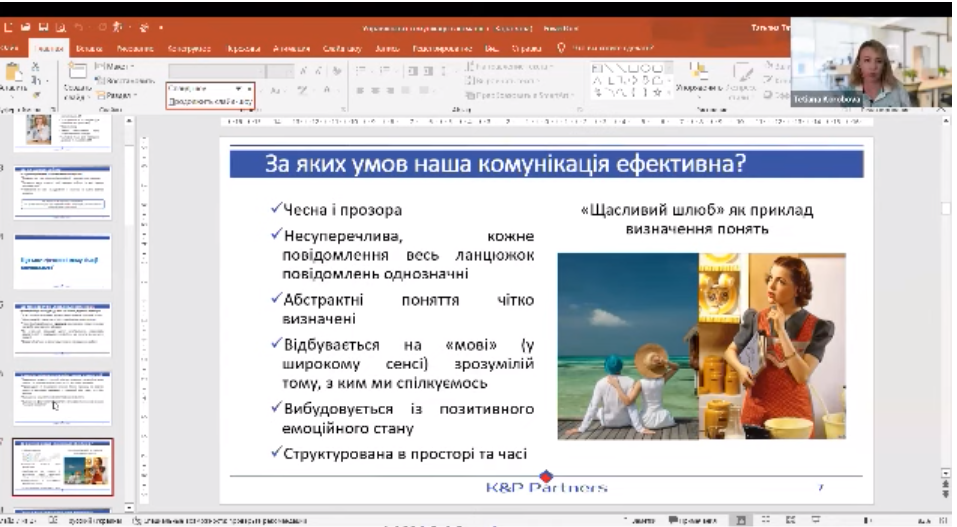Switch to the Slide Show (Слайд-шоу) tab
This screenshot has height=527, width=957.
tap(332, 47)
